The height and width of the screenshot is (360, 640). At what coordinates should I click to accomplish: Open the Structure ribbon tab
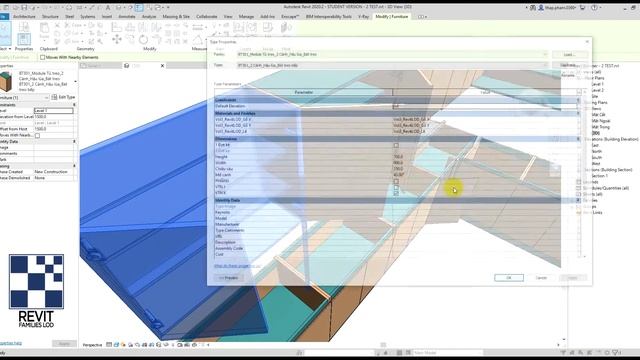50,17
